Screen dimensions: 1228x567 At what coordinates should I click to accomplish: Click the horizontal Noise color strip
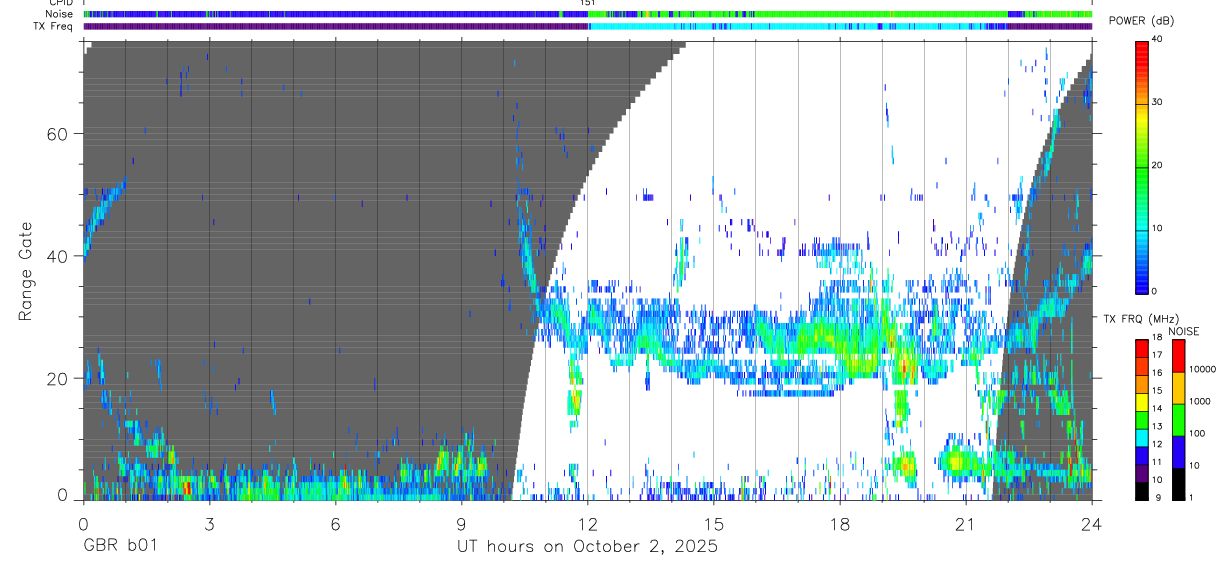click(588, 14)
